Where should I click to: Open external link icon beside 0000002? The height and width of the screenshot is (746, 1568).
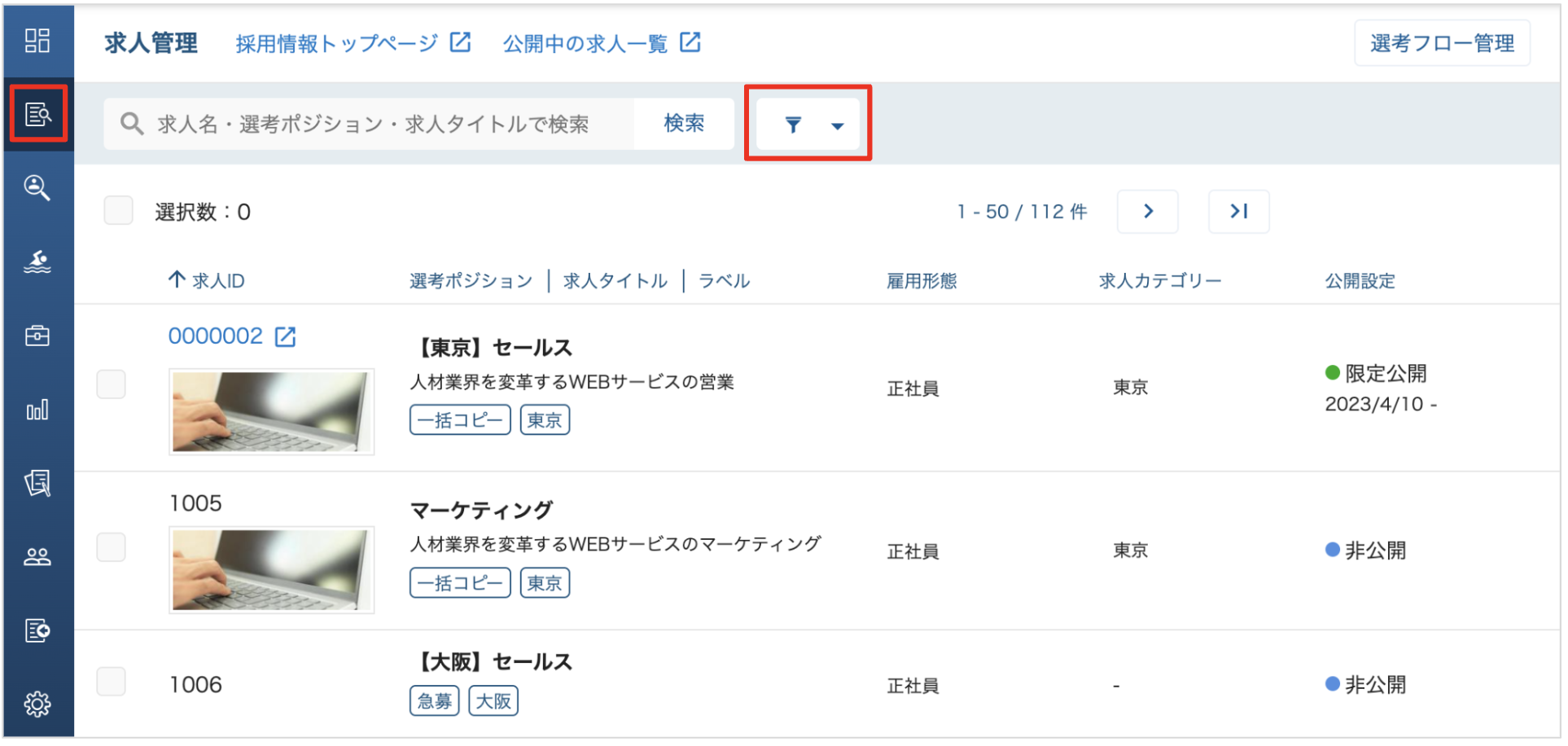pyautogui.click(x=286, y=336)
